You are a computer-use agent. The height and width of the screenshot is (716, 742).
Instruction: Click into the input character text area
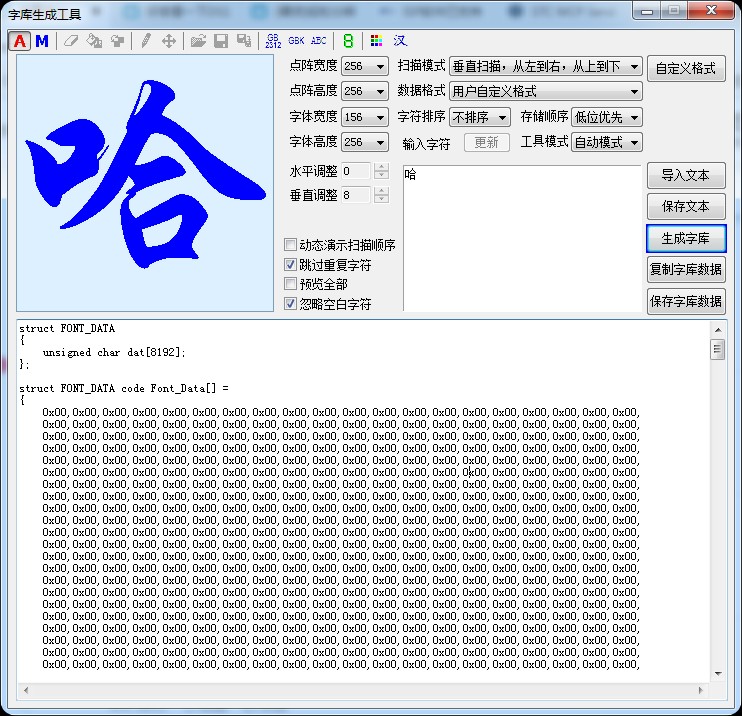522,238
